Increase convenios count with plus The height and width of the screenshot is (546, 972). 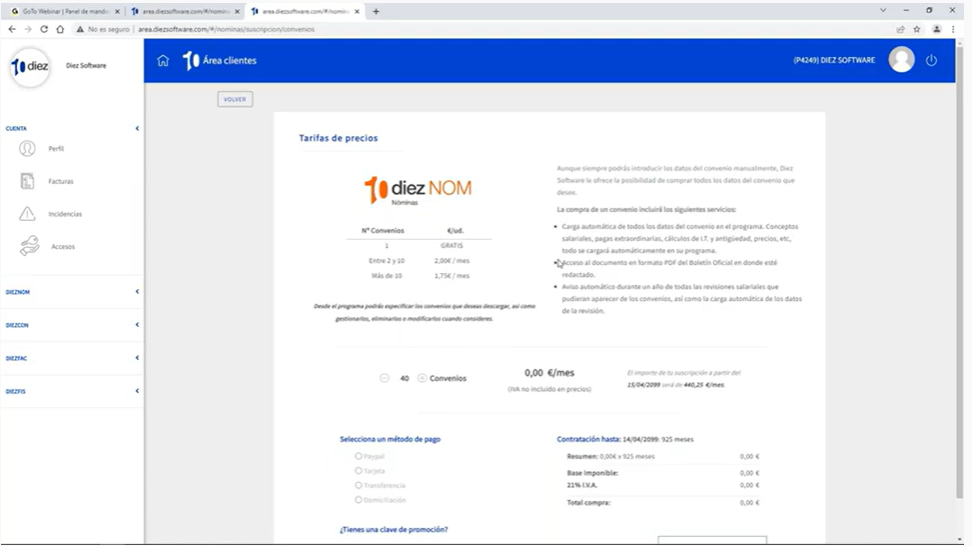(422, 378)
